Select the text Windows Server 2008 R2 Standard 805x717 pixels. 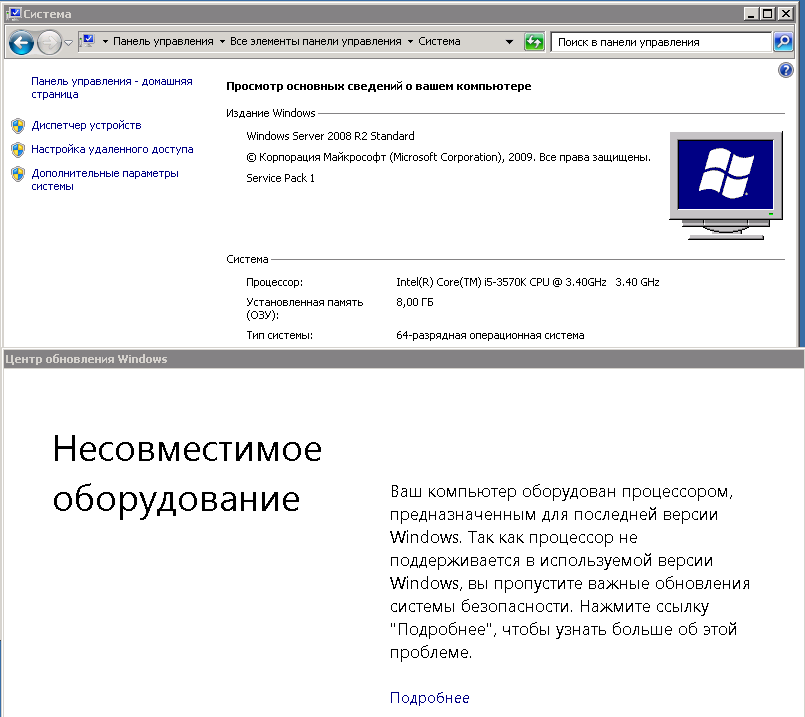330,136
